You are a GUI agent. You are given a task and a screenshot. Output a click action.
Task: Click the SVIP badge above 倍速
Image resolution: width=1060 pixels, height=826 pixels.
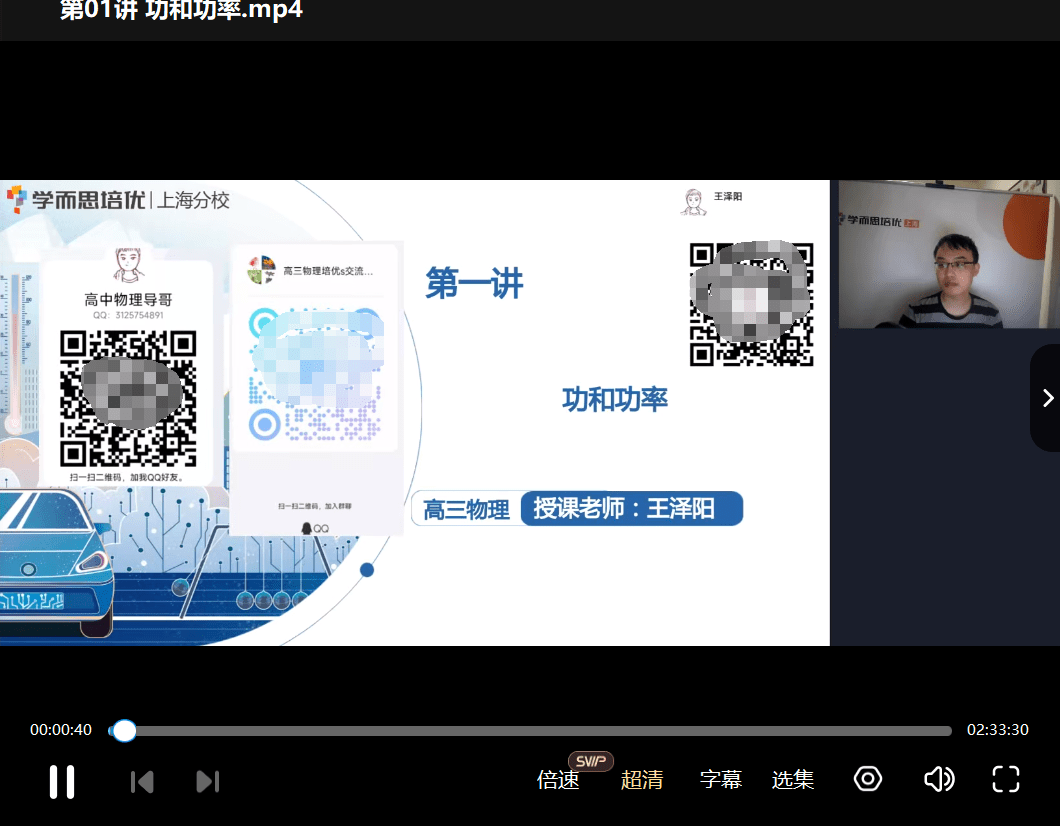pos(590,761)
